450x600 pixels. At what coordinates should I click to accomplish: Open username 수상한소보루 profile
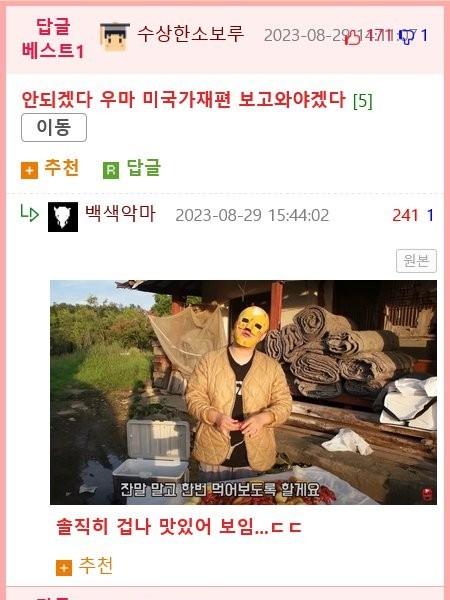(191, 34)
